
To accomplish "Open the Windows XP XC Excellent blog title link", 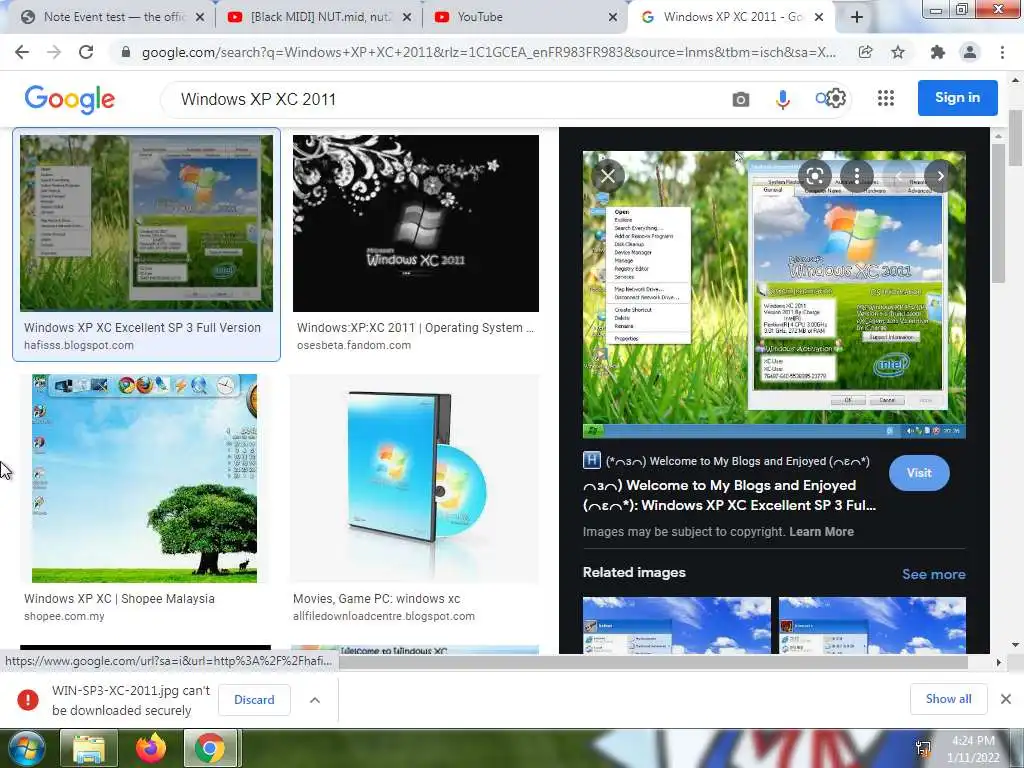I will click(729, 495).
